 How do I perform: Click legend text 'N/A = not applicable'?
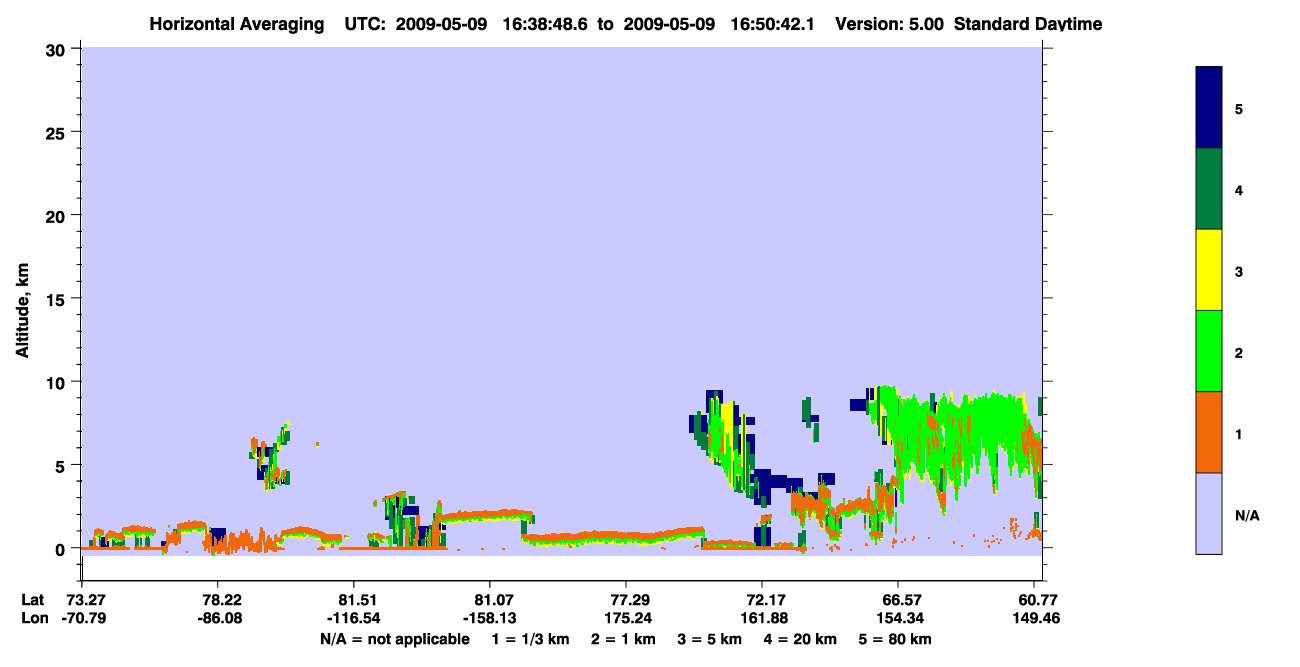394,639
